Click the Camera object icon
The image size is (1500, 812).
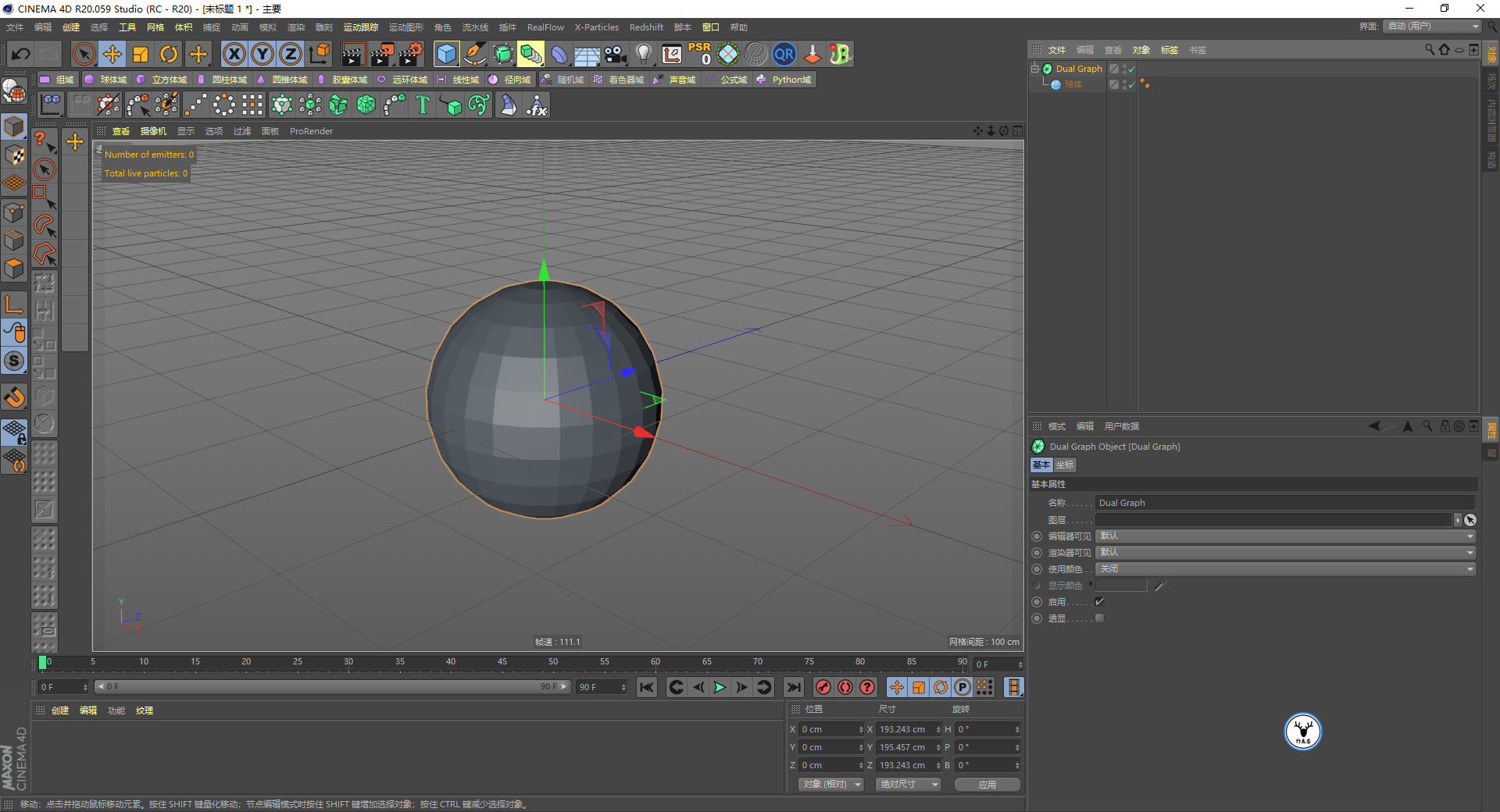pos(616,54)
